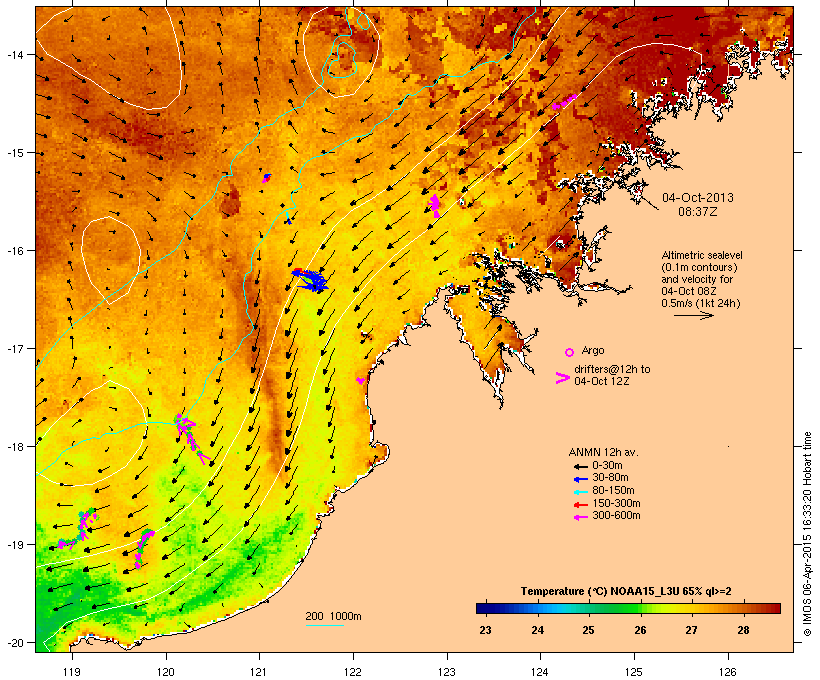Click the magenta Argo circle legend symbol

pos(570,352)
